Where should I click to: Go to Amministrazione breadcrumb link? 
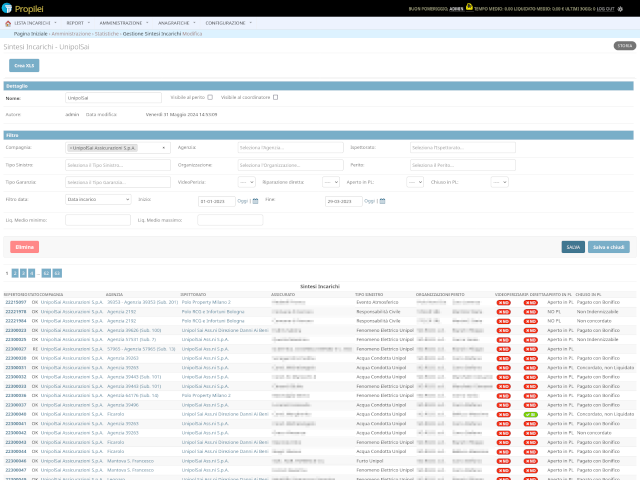(71, 34)
